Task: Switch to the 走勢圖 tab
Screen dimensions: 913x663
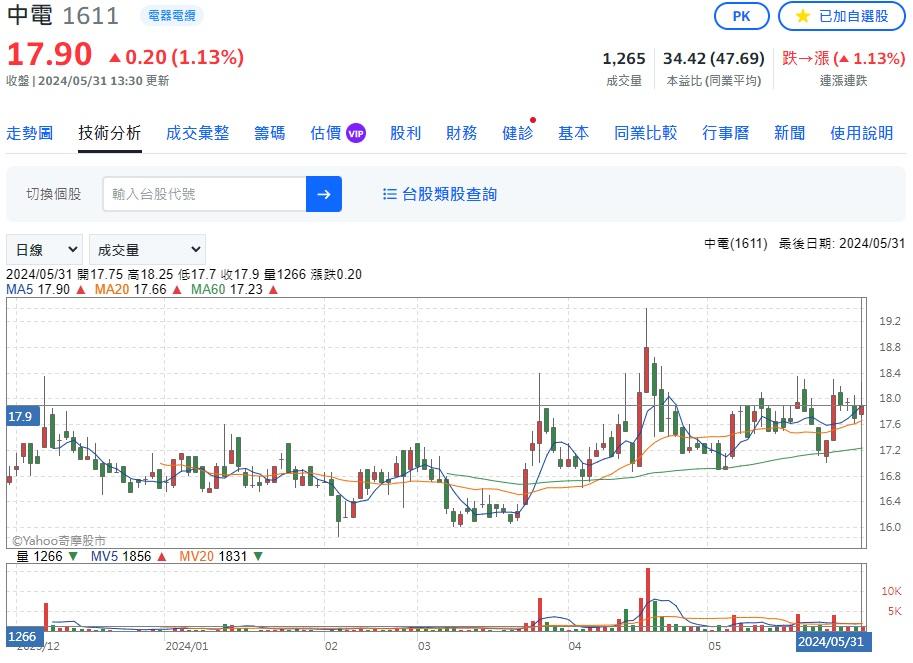Action: click(30, 133)
